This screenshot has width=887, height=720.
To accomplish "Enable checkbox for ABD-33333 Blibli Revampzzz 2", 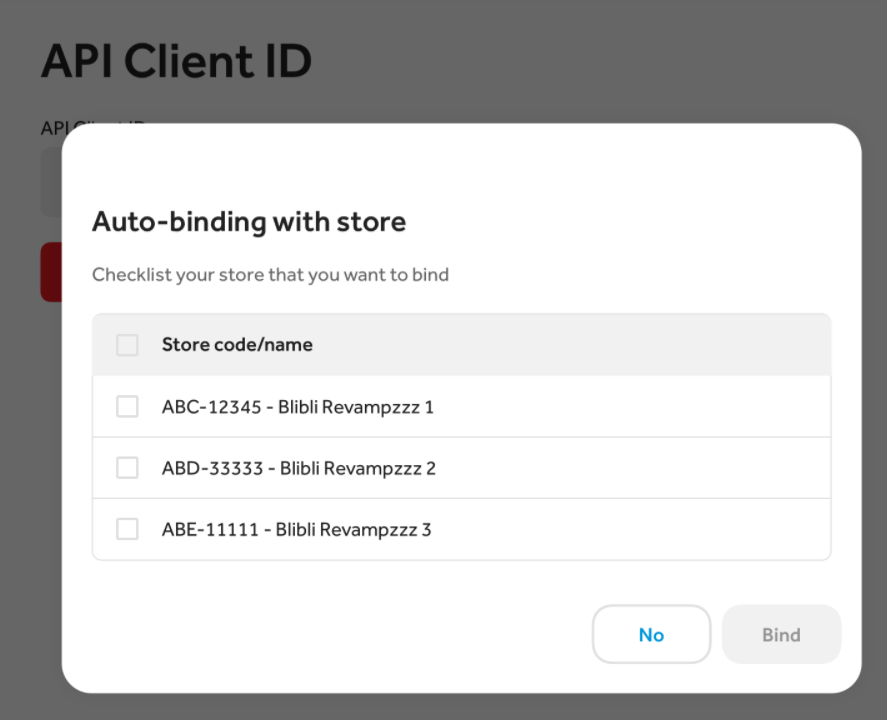I will pos(127,467).
